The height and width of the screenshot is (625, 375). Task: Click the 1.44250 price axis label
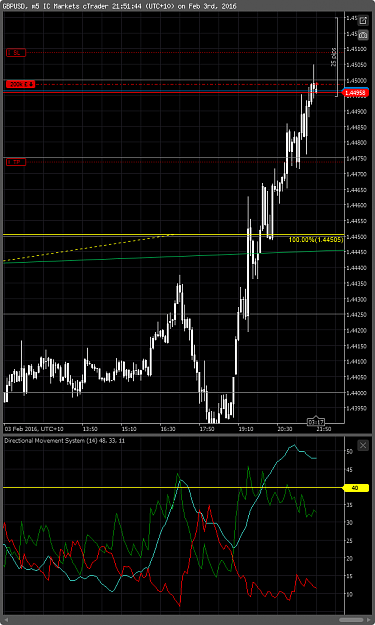pos(356,315)
